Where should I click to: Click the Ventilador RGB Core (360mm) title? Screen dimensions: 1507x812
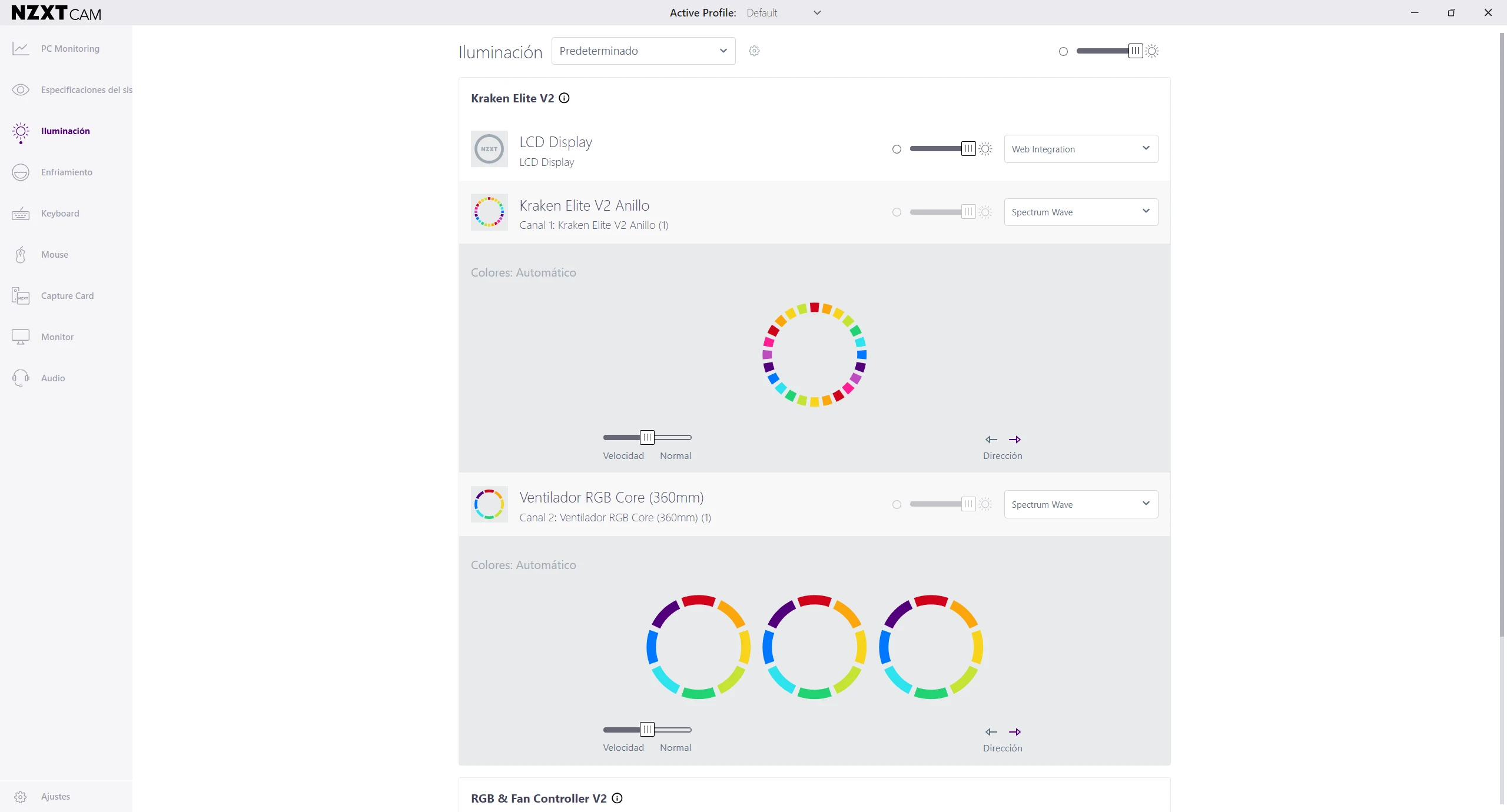[612, 498]
